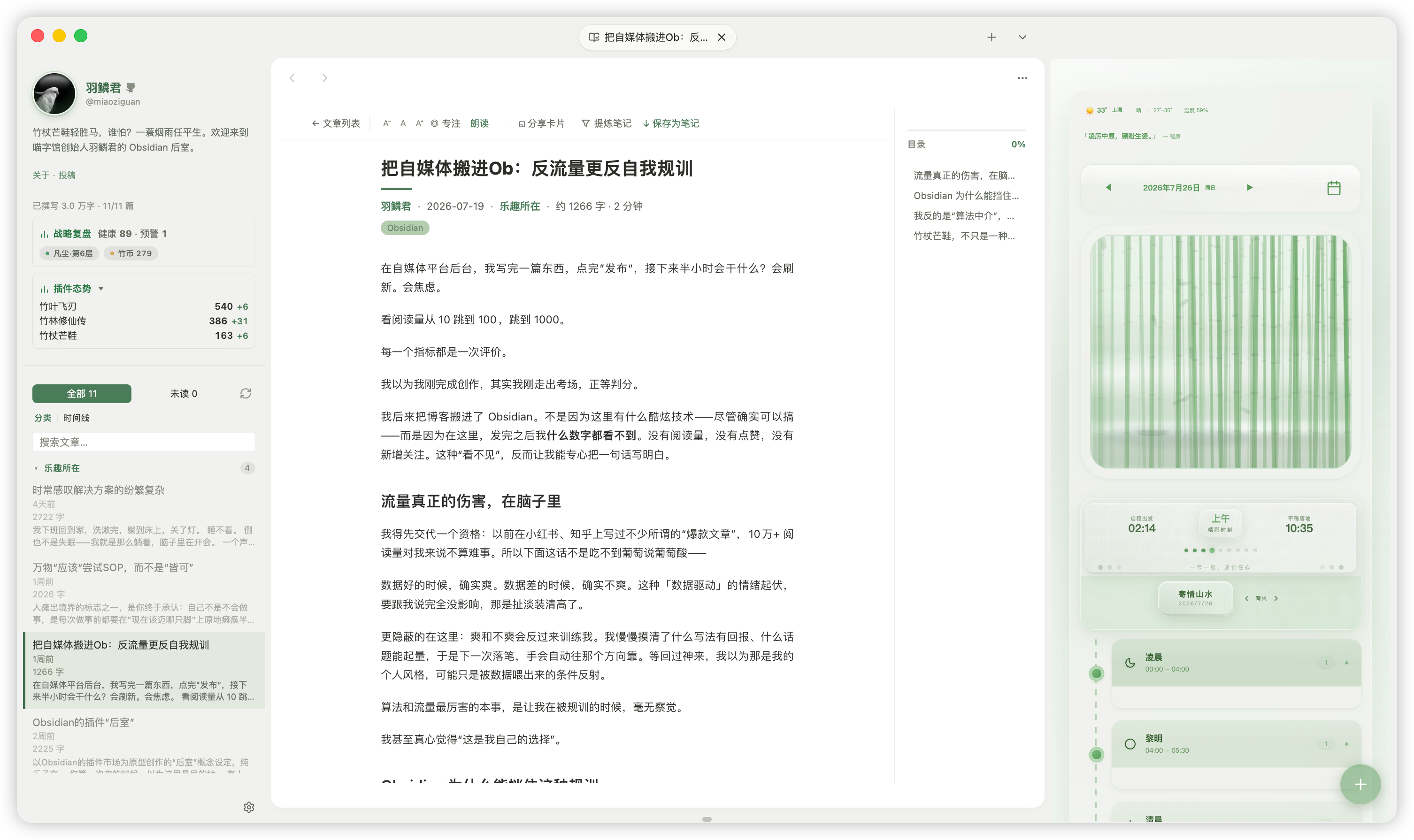Switch to 全部 11 filter
Screen dimensions: 1414x840
click(x=82, y=393)
